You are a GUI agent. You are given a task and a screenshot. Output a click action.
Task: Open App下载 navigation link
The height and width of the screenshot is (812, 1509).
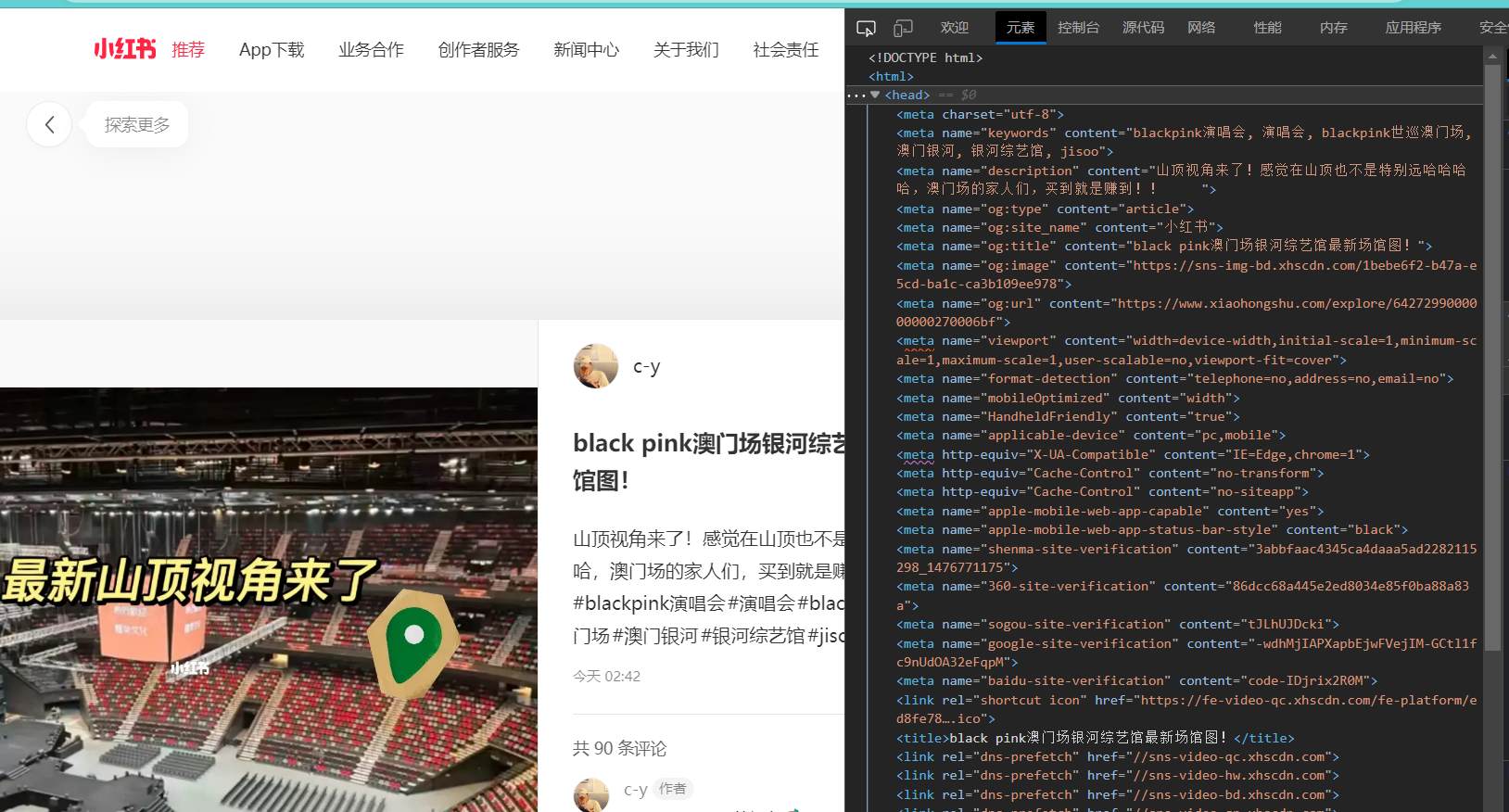272,49
